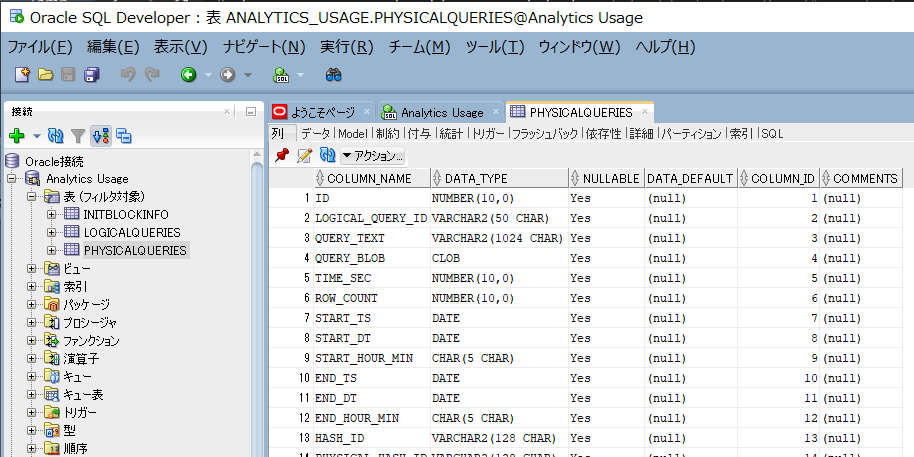Click the schema browser icon beside filter

pos(101,136)
